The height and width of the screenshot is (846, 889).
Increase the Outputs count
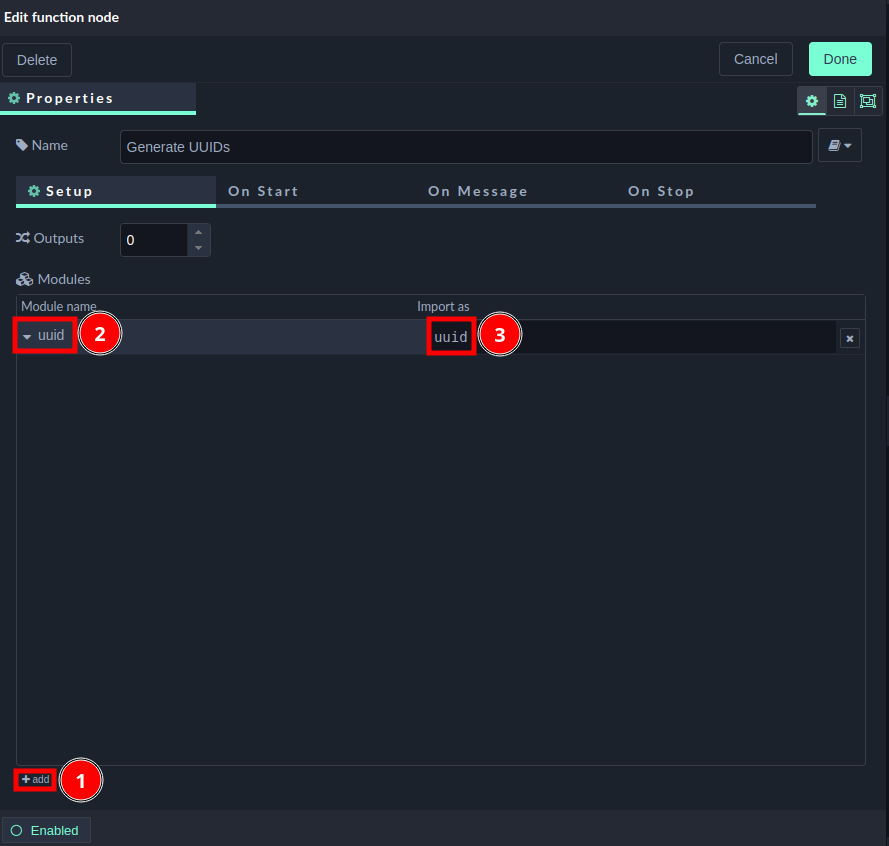(198, 232)
